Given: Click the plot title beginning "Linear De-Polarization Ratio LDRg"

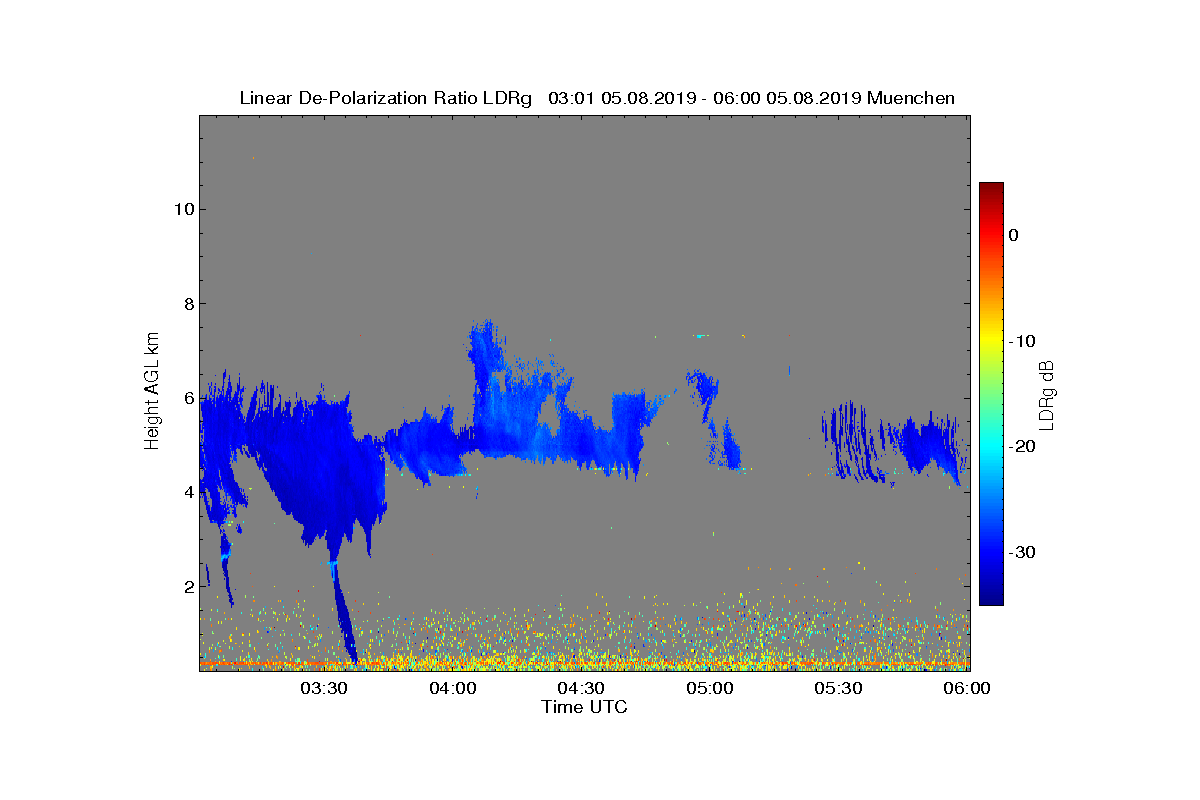Looking at the screenshot, I should coord(597,98).
